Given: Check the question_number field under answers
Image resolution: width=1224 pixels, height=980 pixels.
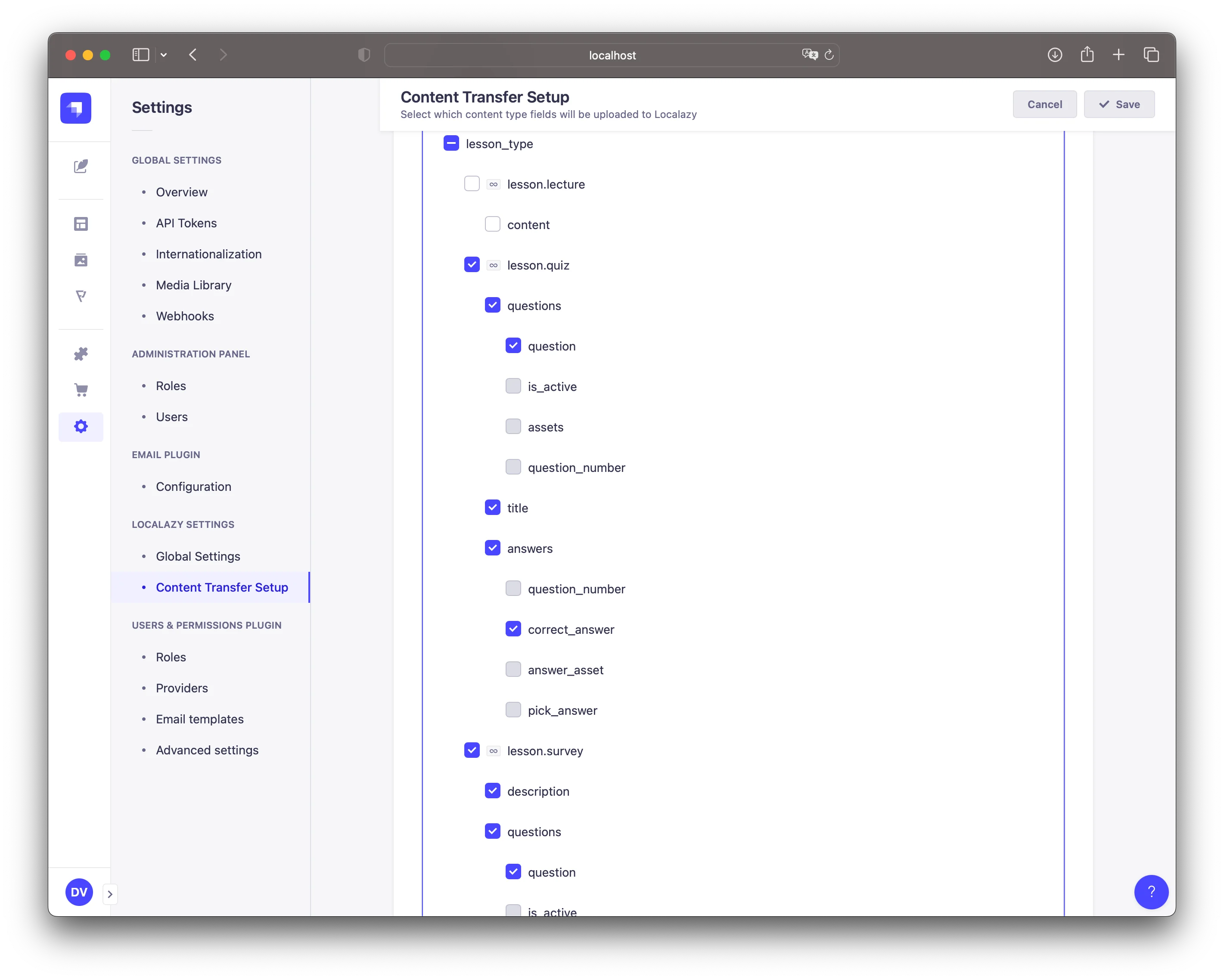Looking at the screenshot, I should (514, 589).
